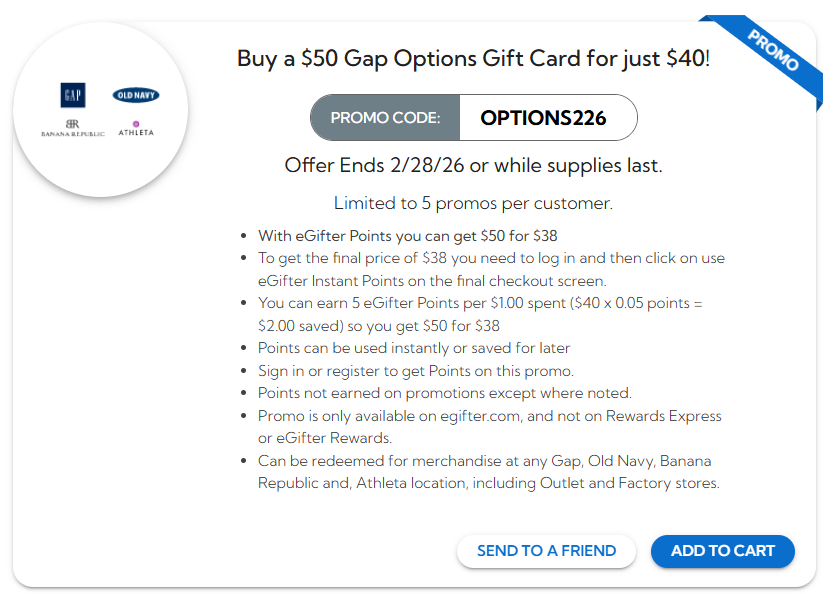Click the $50 Gap Options Gift Card headline
The width and height of the screenshot is (839, 594).
[473, 58]
